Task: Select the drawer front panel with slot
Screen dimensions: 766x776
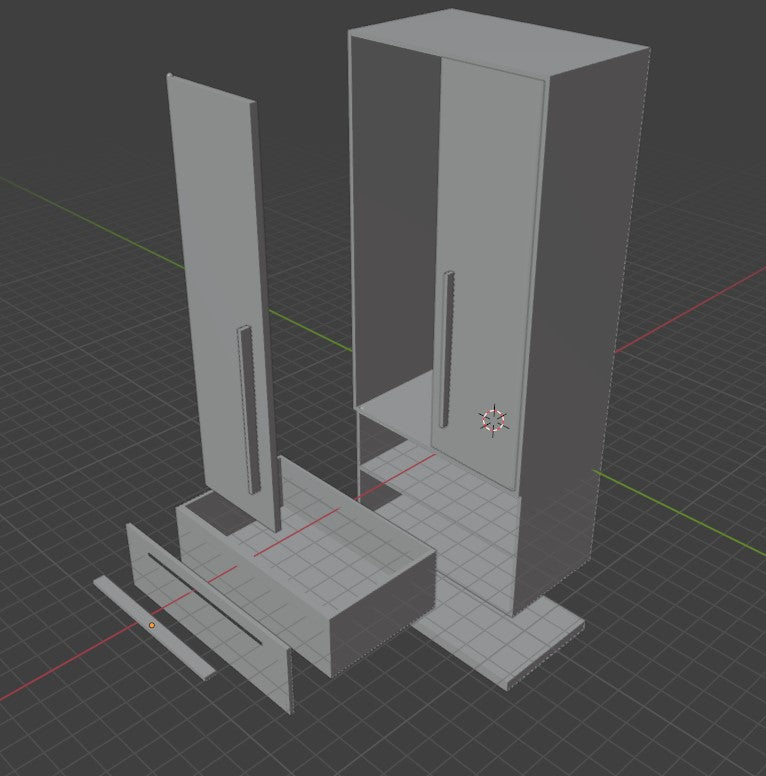Action: 208,617
